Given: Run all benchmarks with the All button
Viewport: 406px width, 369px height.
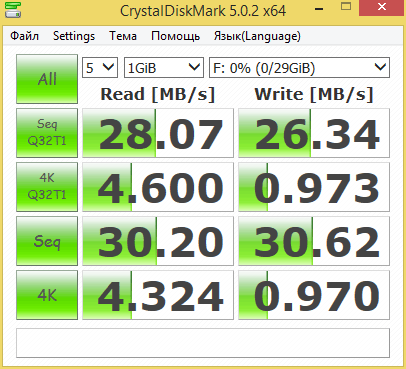Looking at the screenshot, I should tap(47, 79).
